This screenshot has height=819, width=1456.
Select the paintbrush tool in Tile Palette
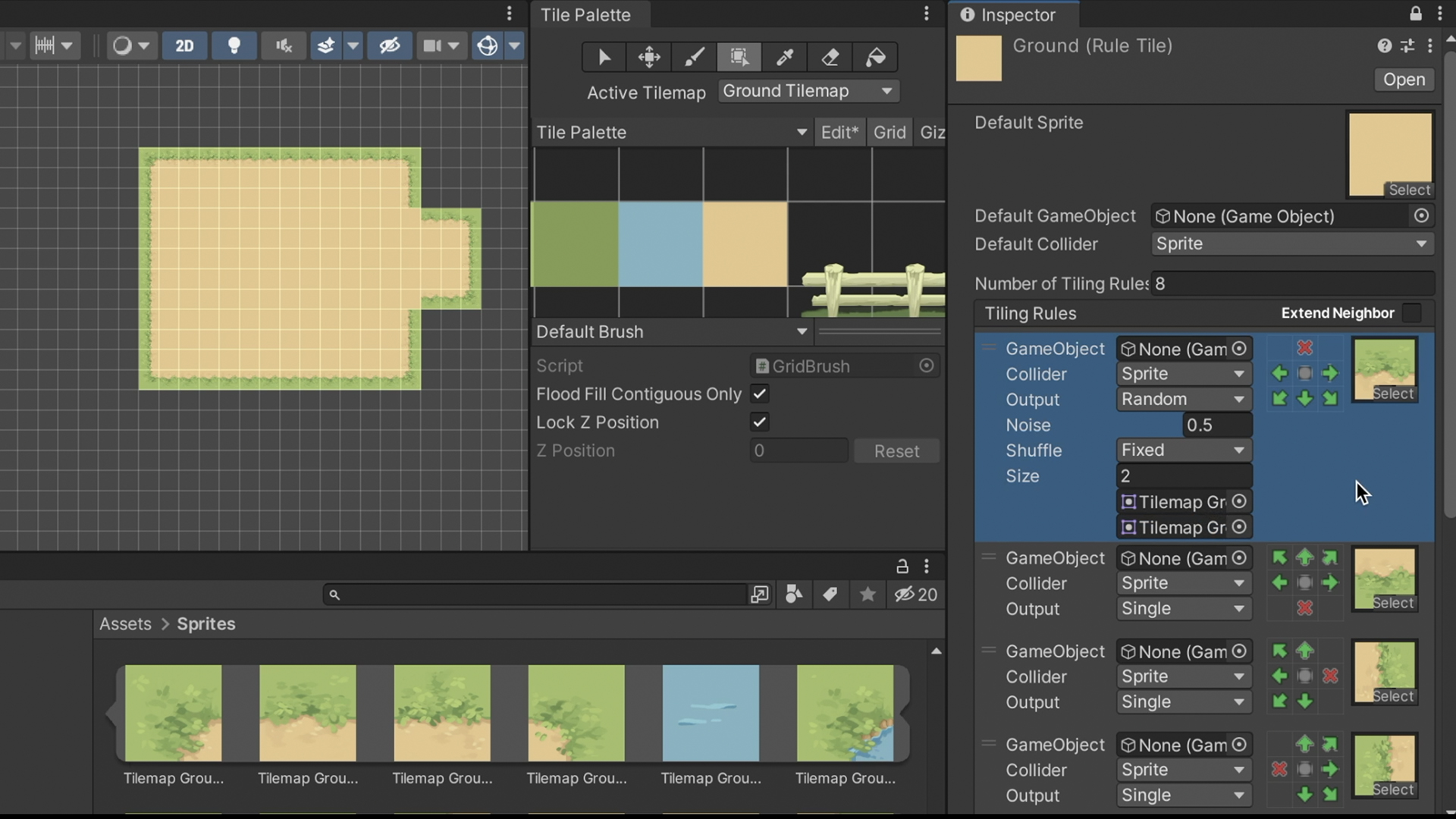coord(695,57)
